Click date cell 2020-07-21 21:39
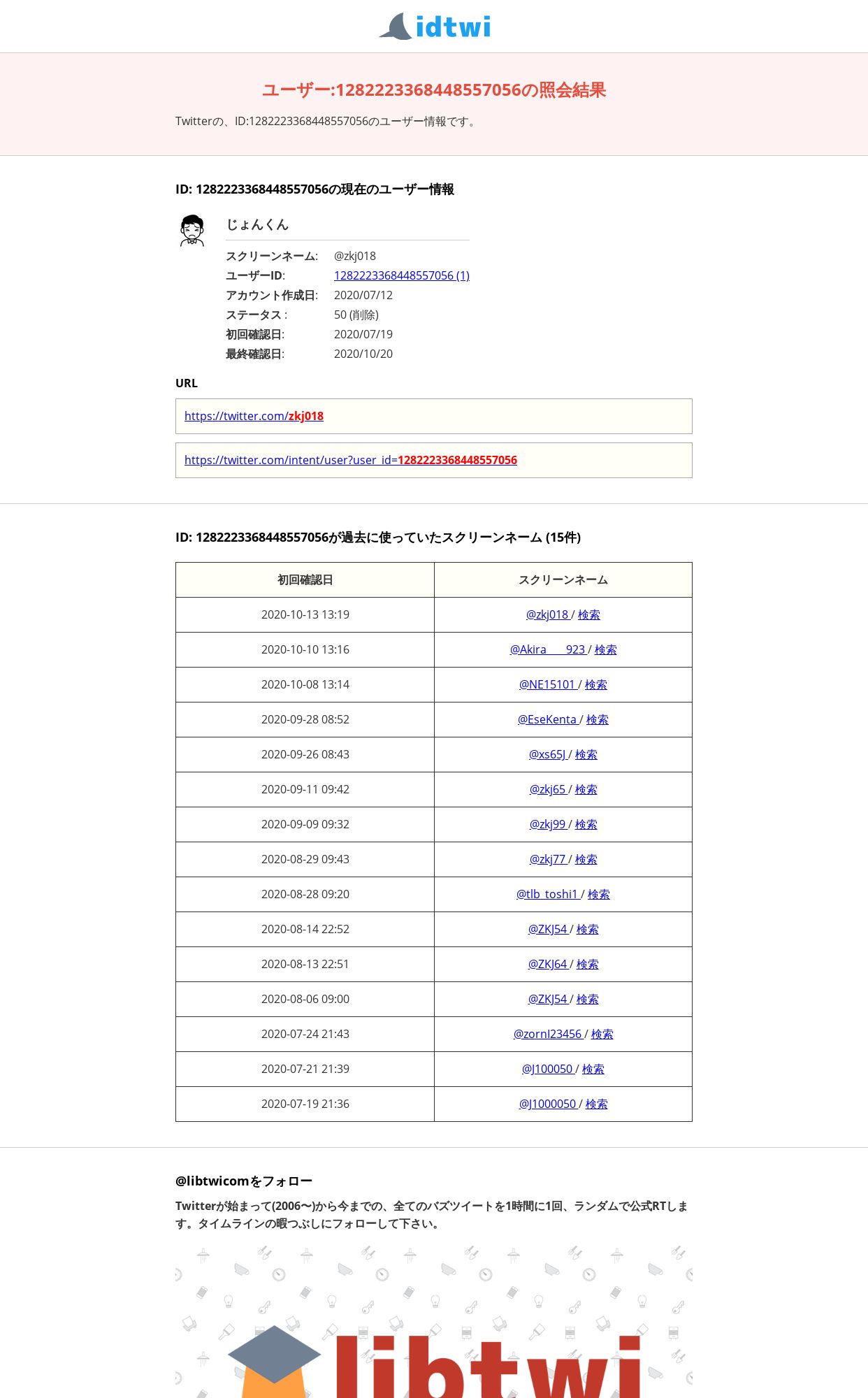 tap(305, 1069)
